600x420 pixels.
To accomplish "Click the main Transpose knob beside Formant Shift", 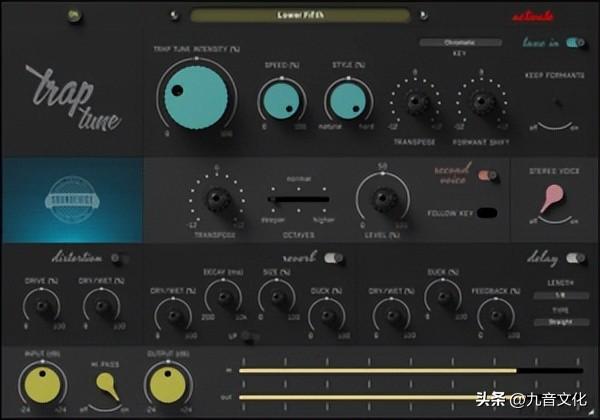I will coord(416,103).
